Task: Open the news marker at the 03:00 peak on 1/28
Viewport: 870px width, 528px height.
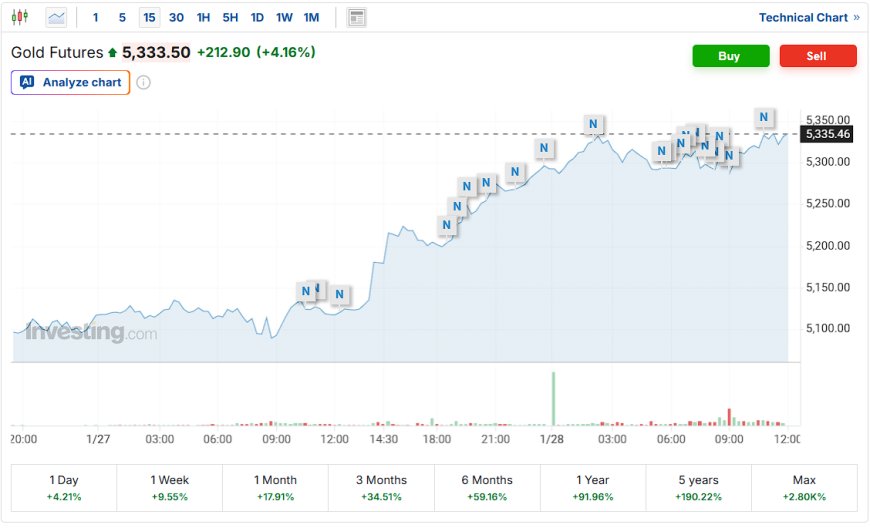Action: tap(593, 124)
